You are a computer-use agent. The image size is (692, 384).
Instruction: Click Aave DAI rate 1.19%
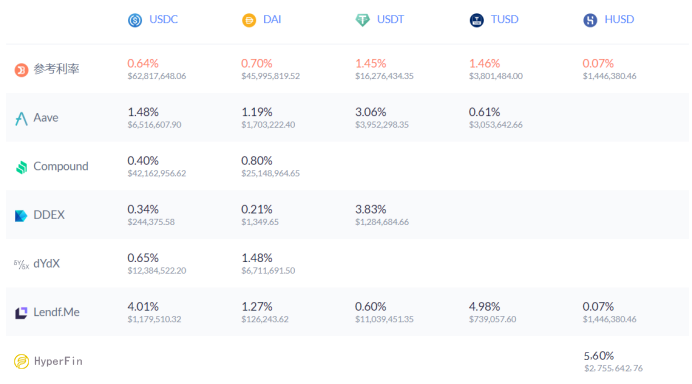(x=257, y=112)
